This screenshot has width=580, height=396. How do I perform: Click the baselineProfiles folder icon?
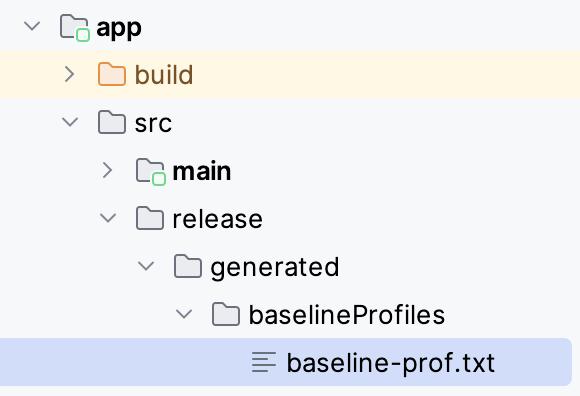(226, 314)
